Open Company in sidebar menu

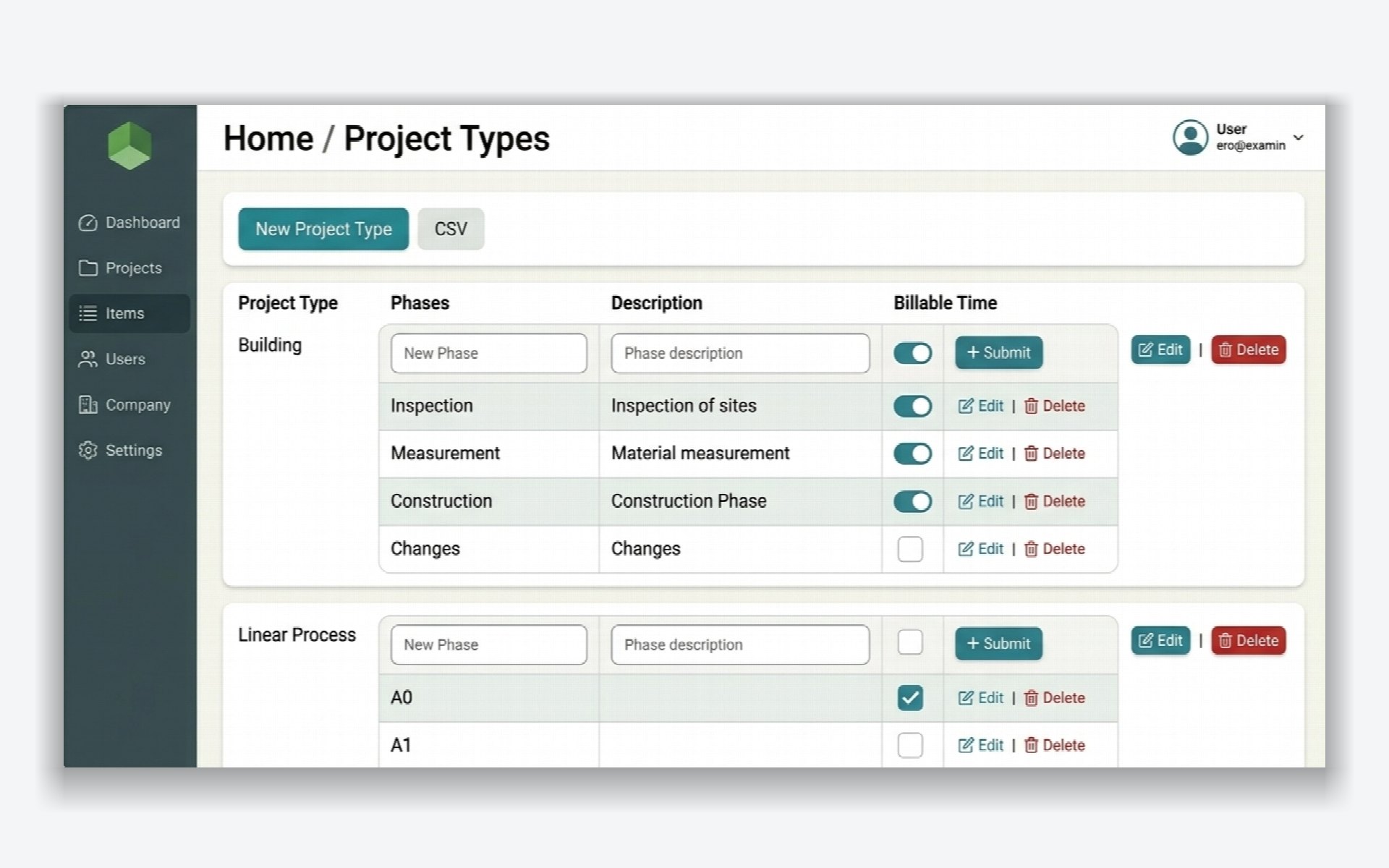129,405
